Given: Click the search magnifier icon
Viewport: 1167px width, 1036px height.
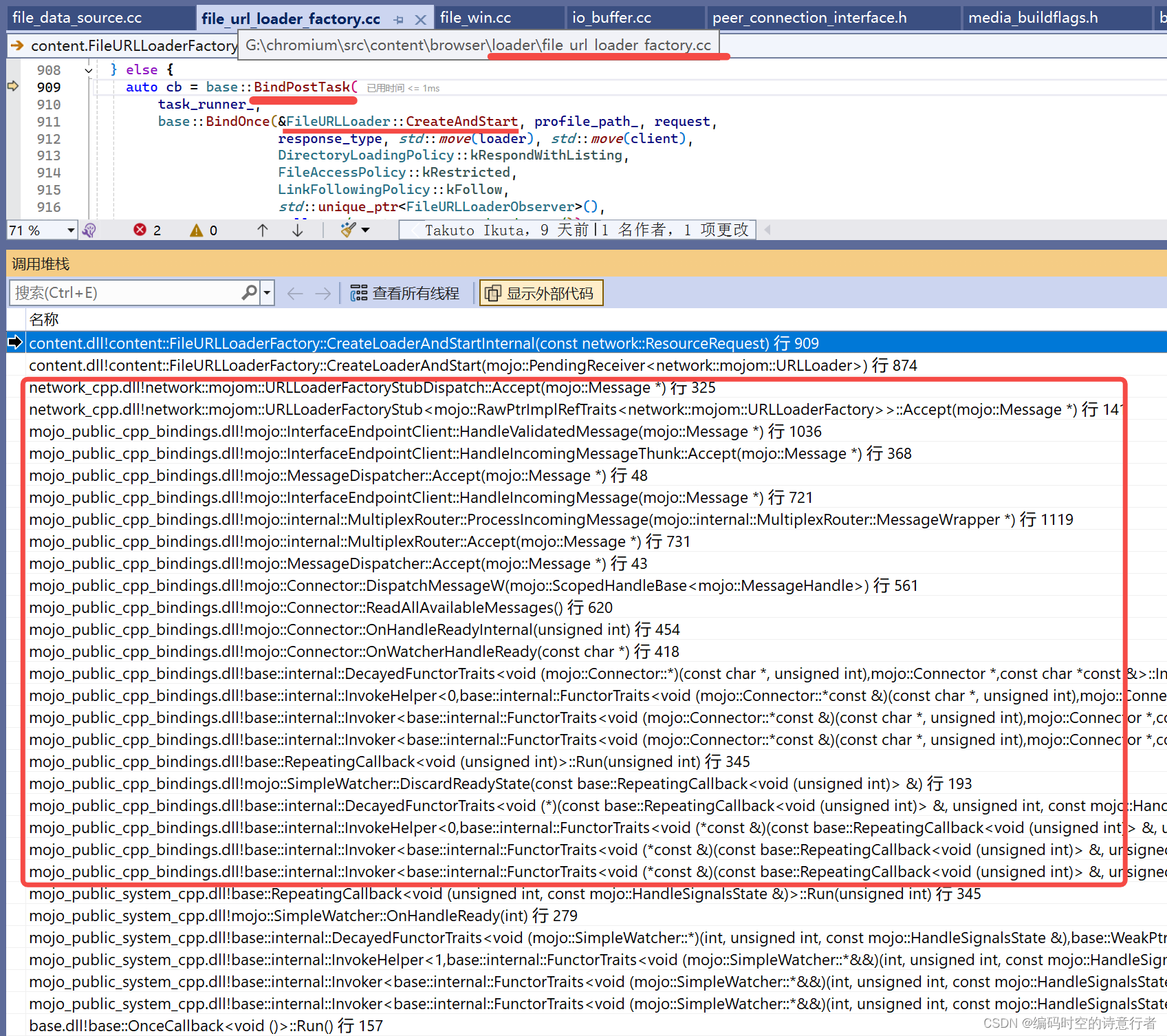Looking at the screenshot, I should click(250, 293).
